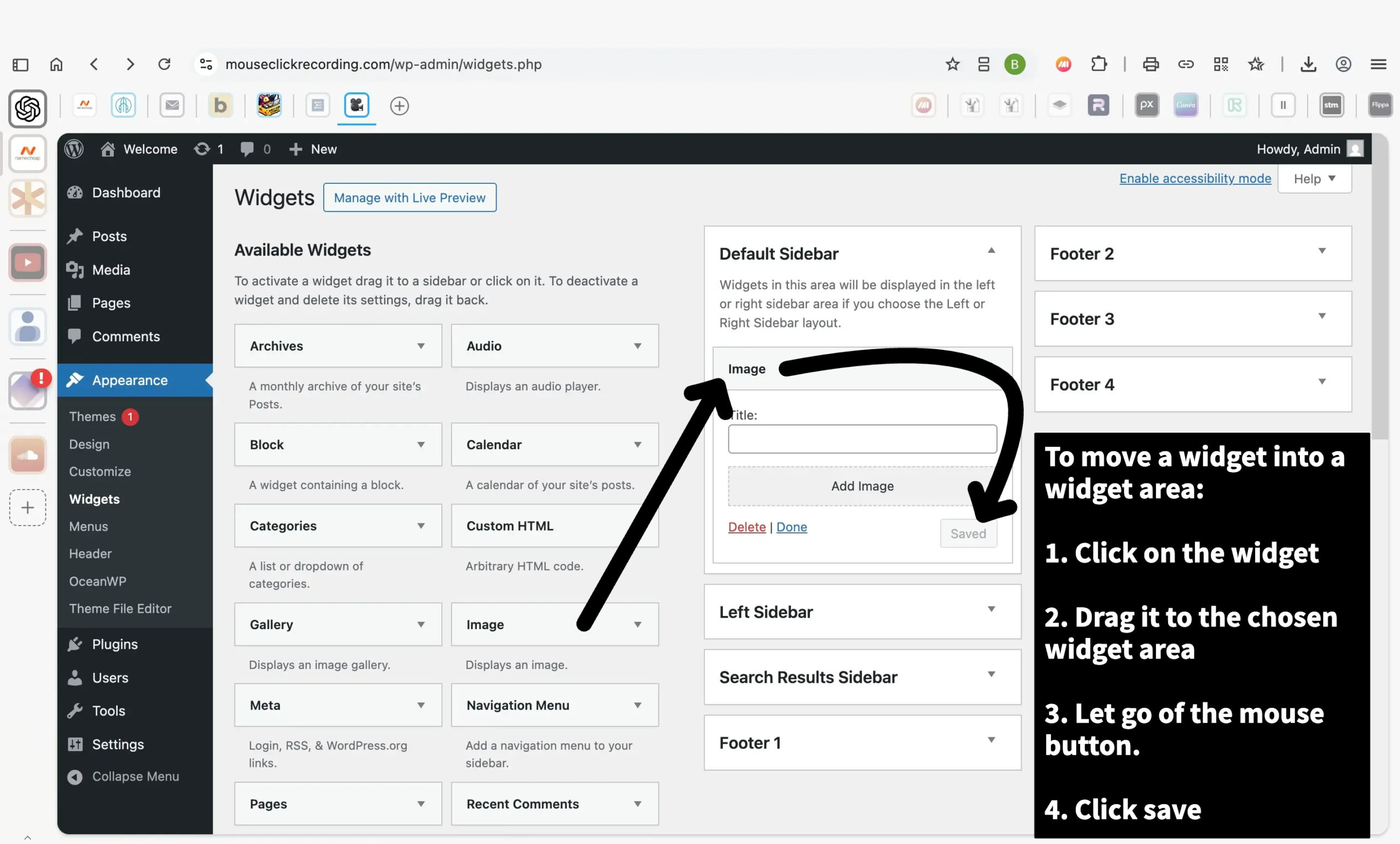
Task: Click the print icon in browser toolbar
Action: click(x=1151, y=64)
